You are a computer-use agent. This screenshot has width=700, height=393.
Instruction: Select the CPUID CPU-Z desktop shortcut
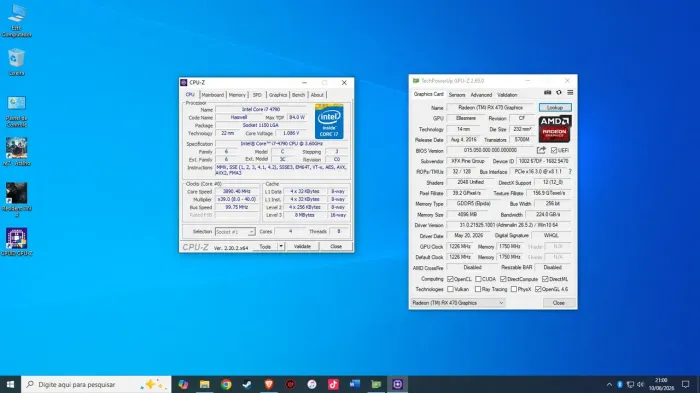point(17,242)
